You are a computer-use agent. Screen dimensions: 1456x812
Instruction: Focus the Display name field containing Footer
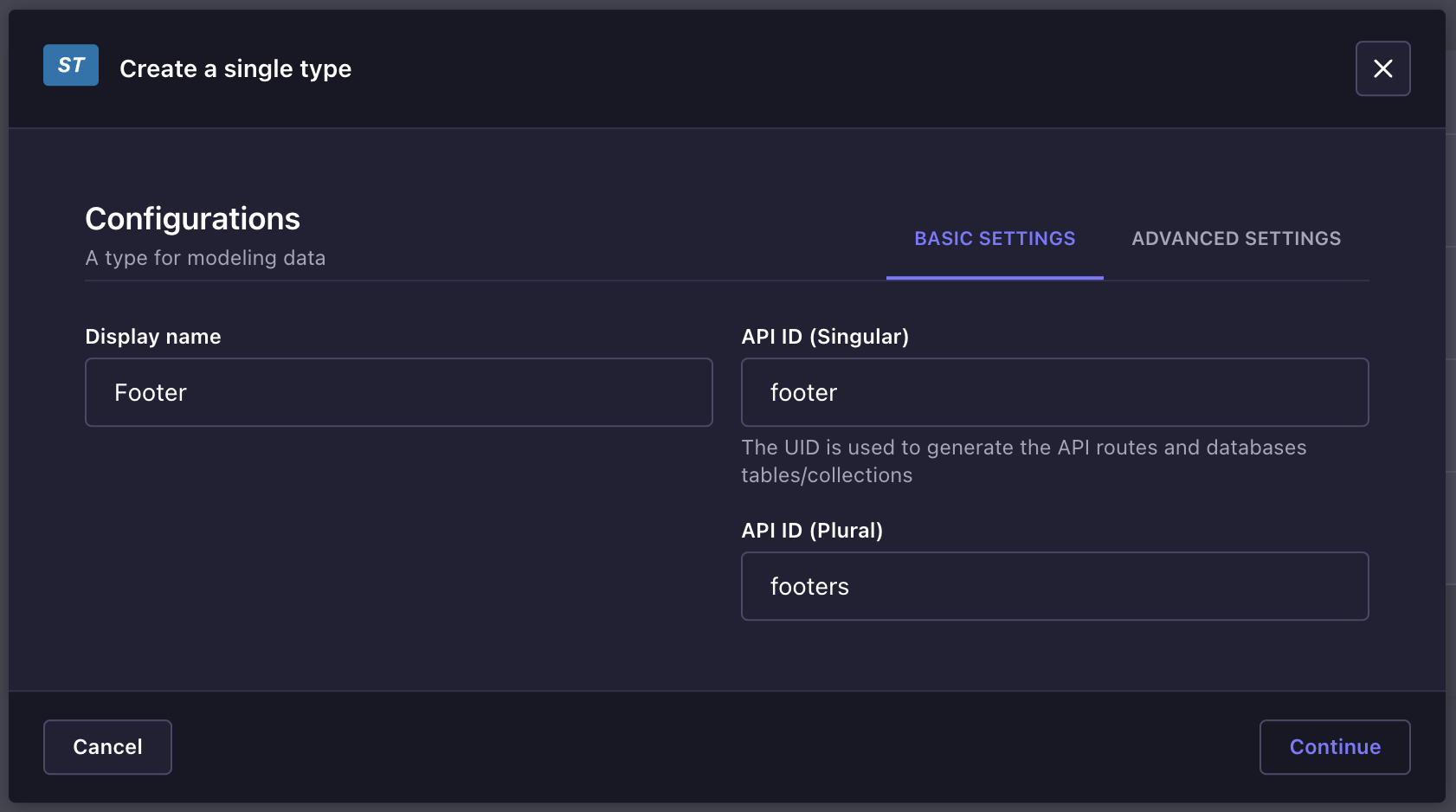398,392
